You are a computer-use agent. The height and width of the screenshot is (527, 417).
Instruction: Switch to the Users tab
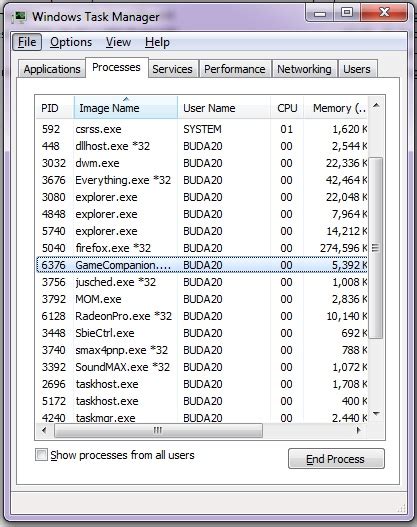click(x=357, y=69)
